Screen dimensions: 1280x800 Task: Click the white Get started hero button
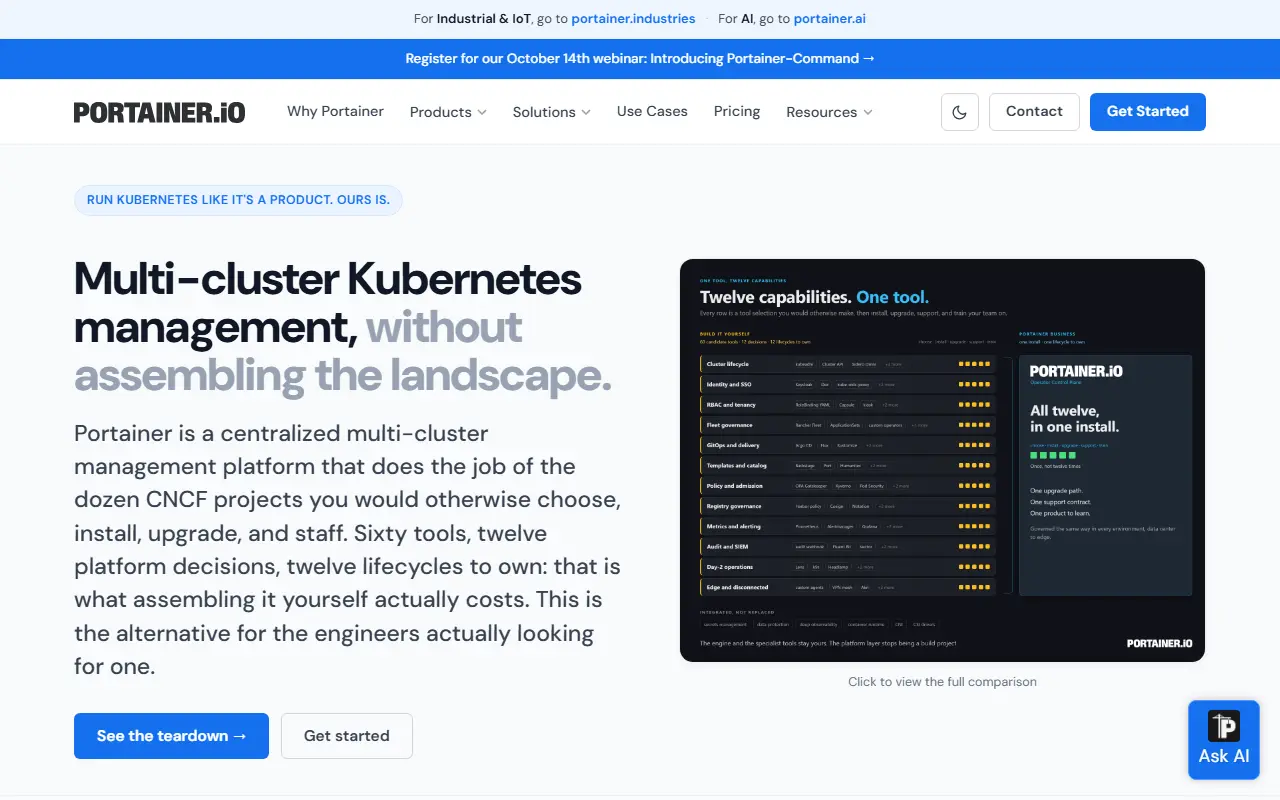click(x=347, y=736)
